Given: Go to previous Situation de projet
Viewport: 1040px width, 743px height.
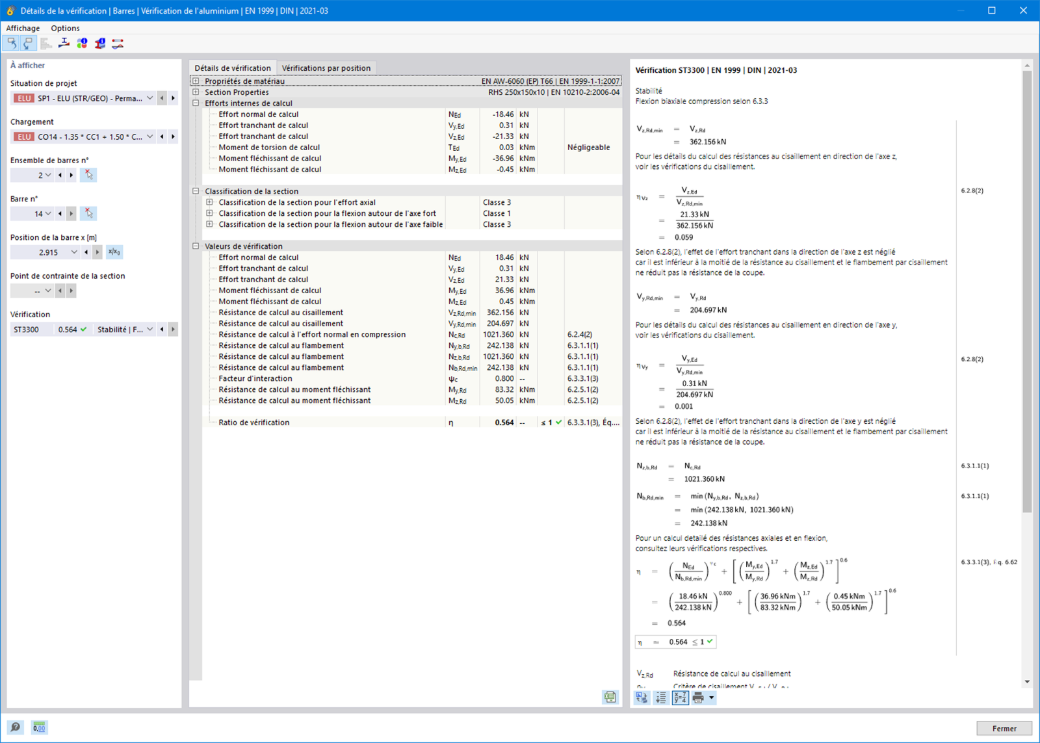Looking at the screenshot, I should (x=162, y=98).
